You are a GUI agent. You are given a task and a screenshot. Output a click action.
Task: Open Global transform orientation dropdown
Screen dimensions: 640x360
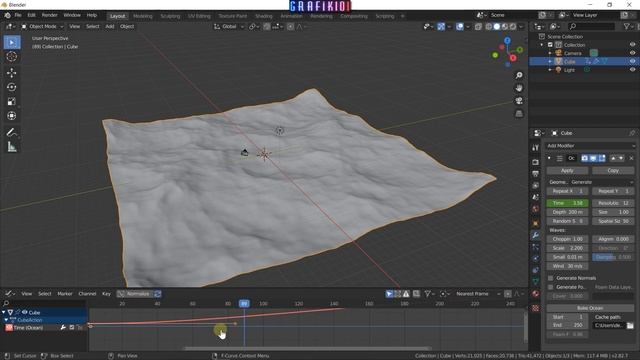[x=229, y=27]
